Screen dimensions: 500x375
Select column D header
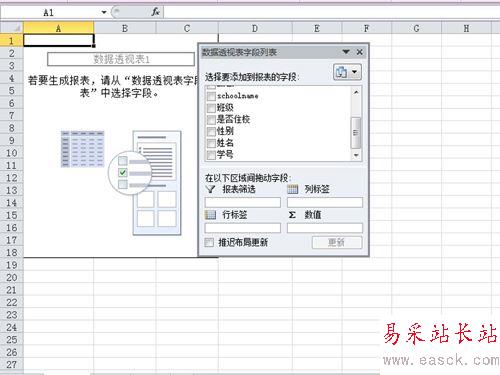(255, 28)
